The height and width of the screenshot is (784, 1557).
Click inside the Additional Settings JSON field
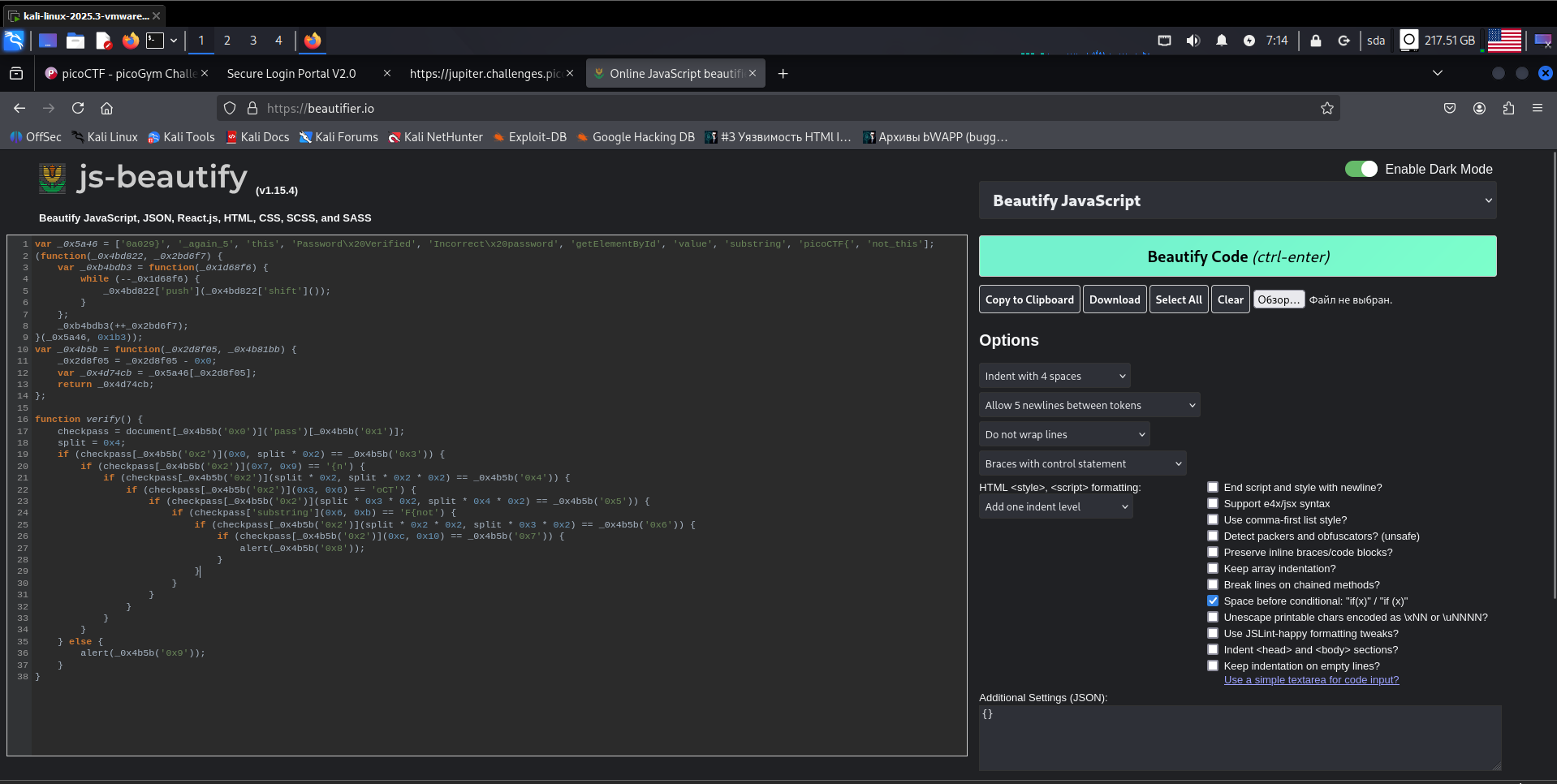pyautogui.click(x=1239, y=737)
